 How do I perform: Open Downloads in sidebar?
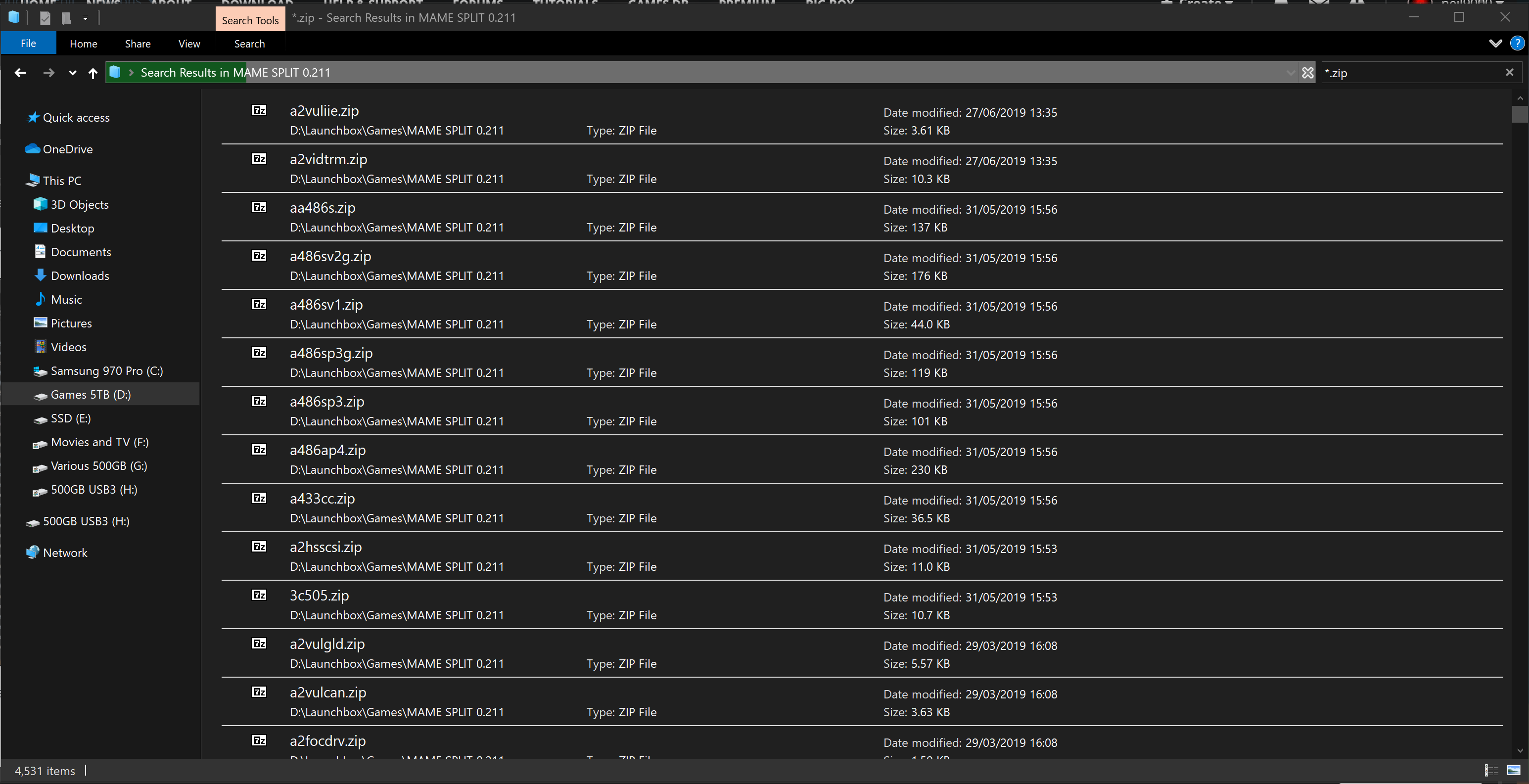pos(80,276)
